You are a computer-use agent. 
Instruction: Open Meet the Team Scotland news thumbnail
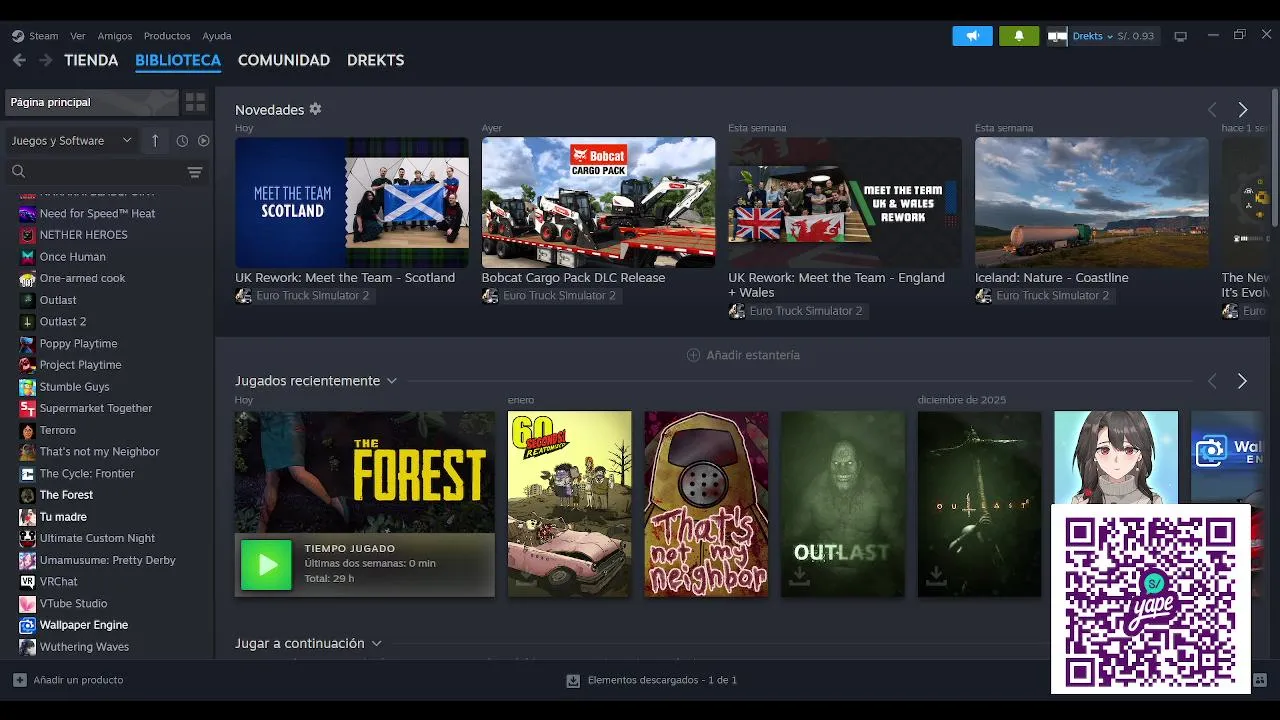point(352,202)
